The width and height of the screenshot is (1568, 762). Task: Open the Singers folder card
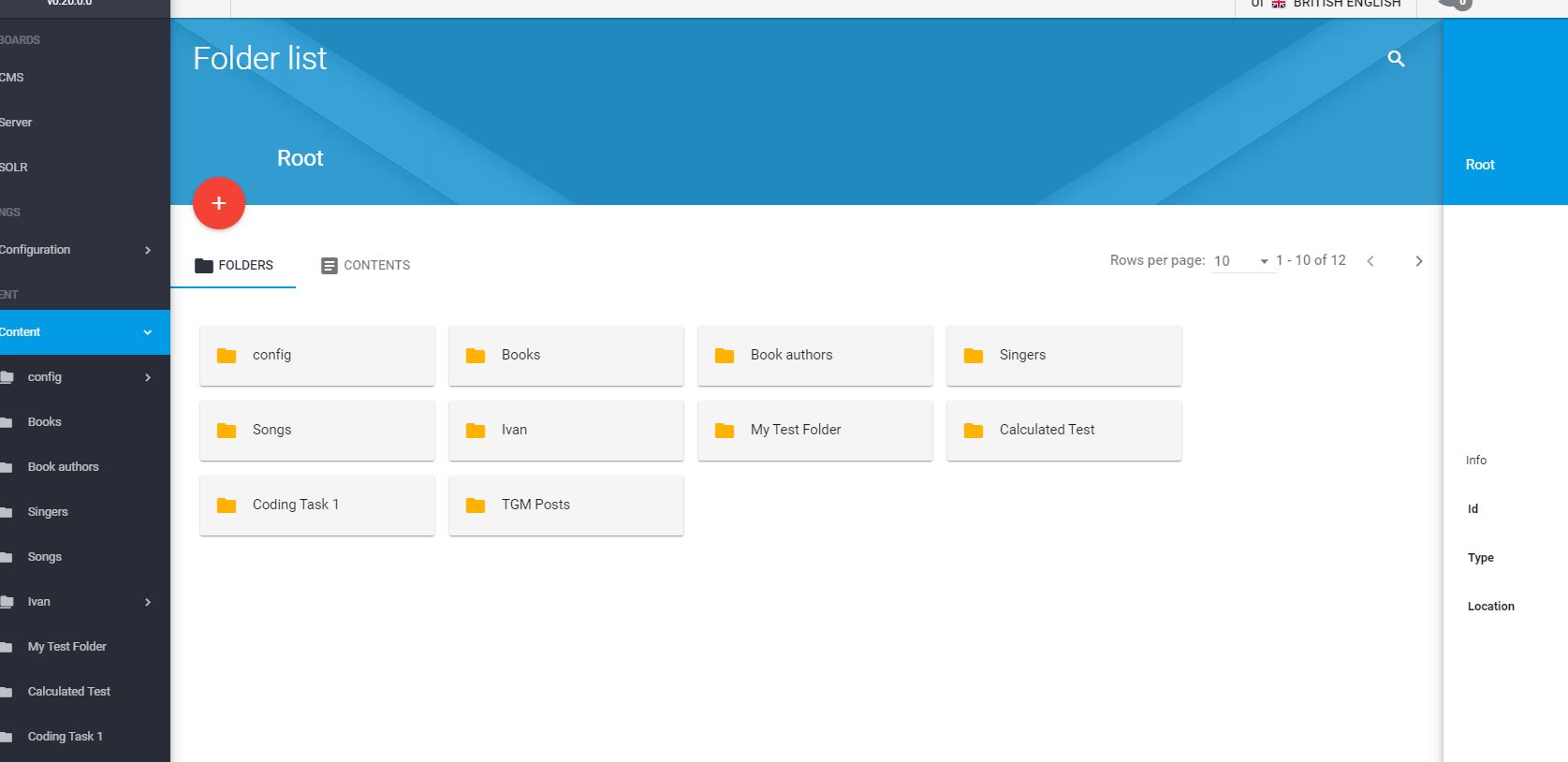coord(1064,356)
